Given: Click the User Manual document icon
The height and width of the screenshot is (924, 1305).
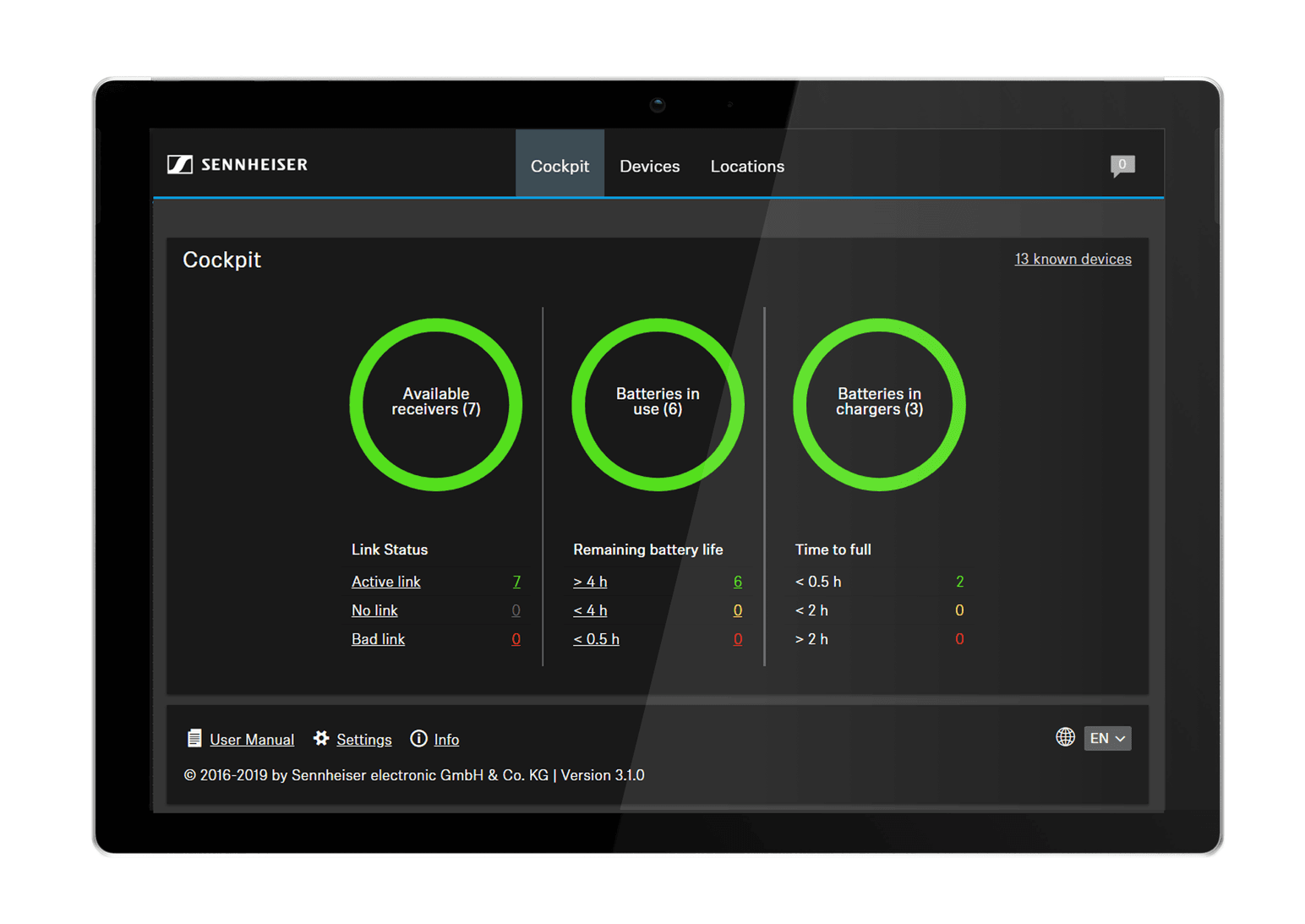Looking at the screenshot, I should coord(194,739).
